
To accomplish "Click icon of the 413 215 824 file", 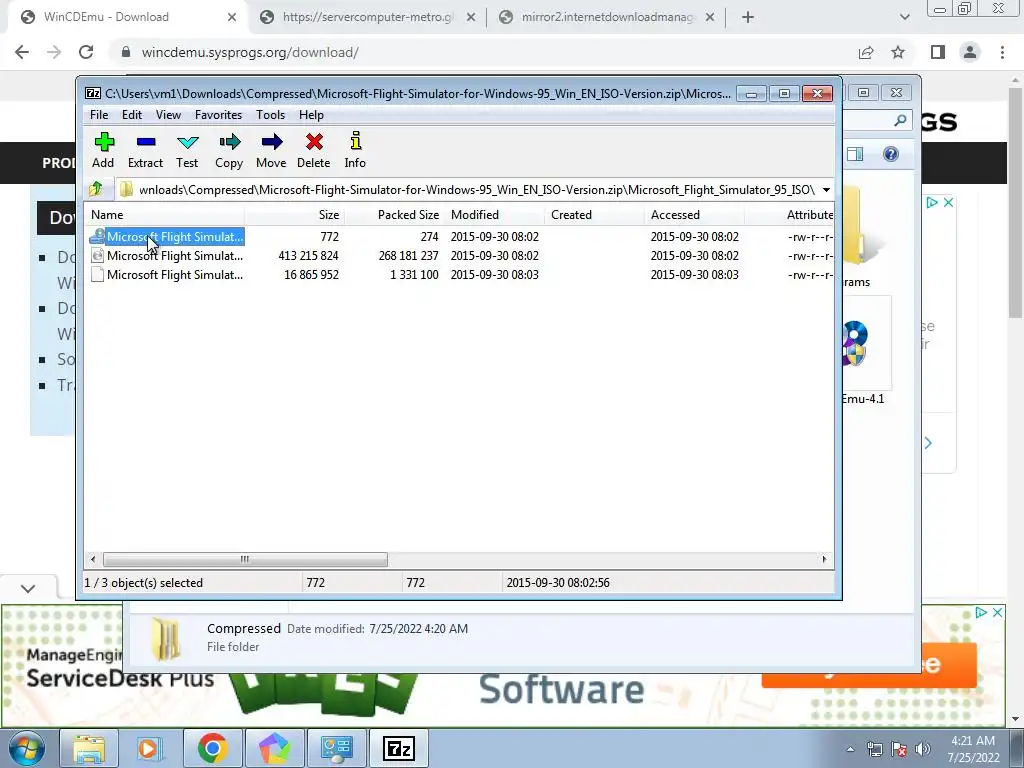I will point(97,255).
